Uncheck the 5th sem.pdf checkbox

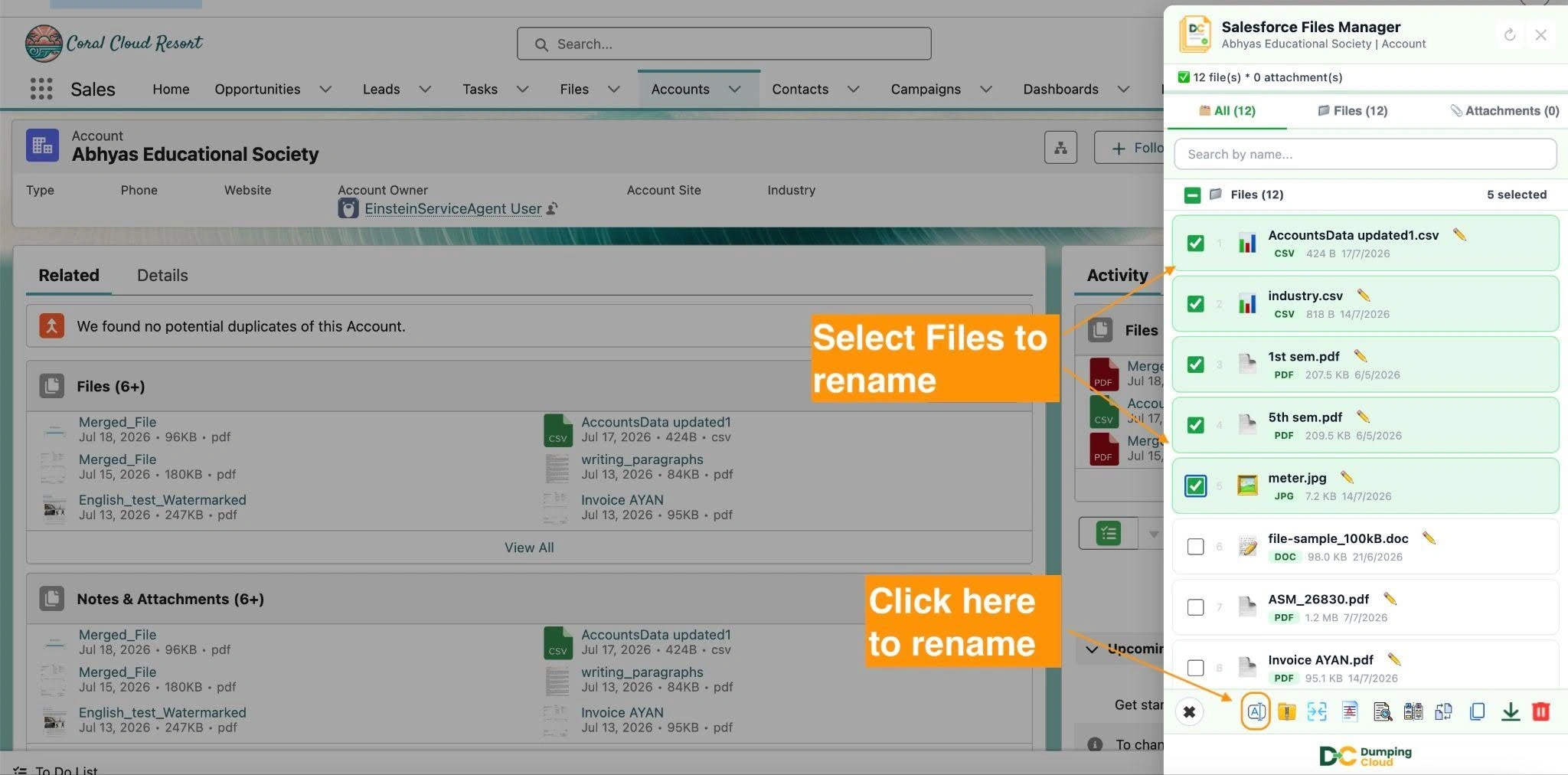click(x=1195, y=425)
